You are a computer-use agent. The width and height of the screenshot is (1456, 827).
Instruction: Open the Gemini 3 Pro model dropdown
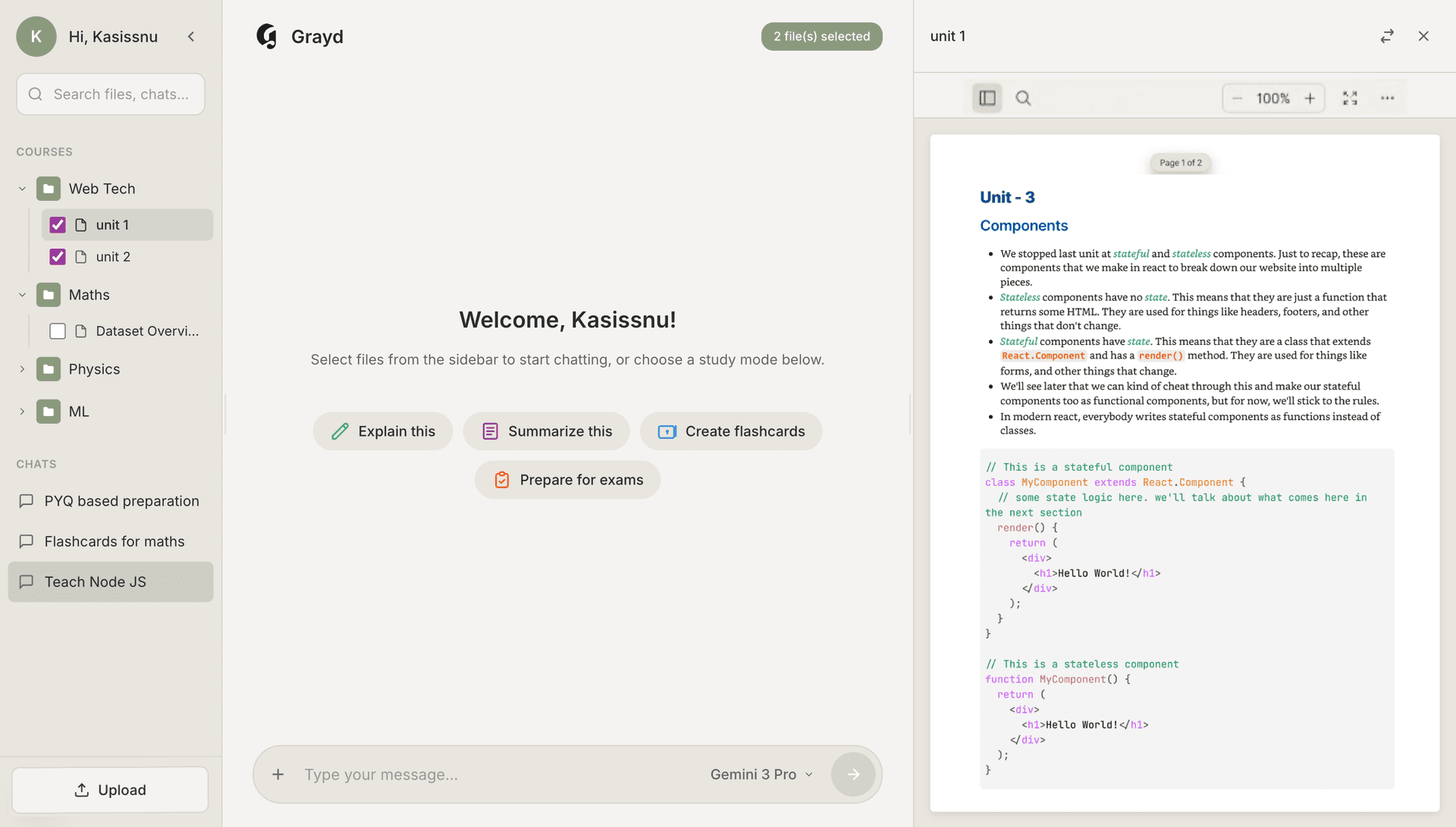point(761,774)
